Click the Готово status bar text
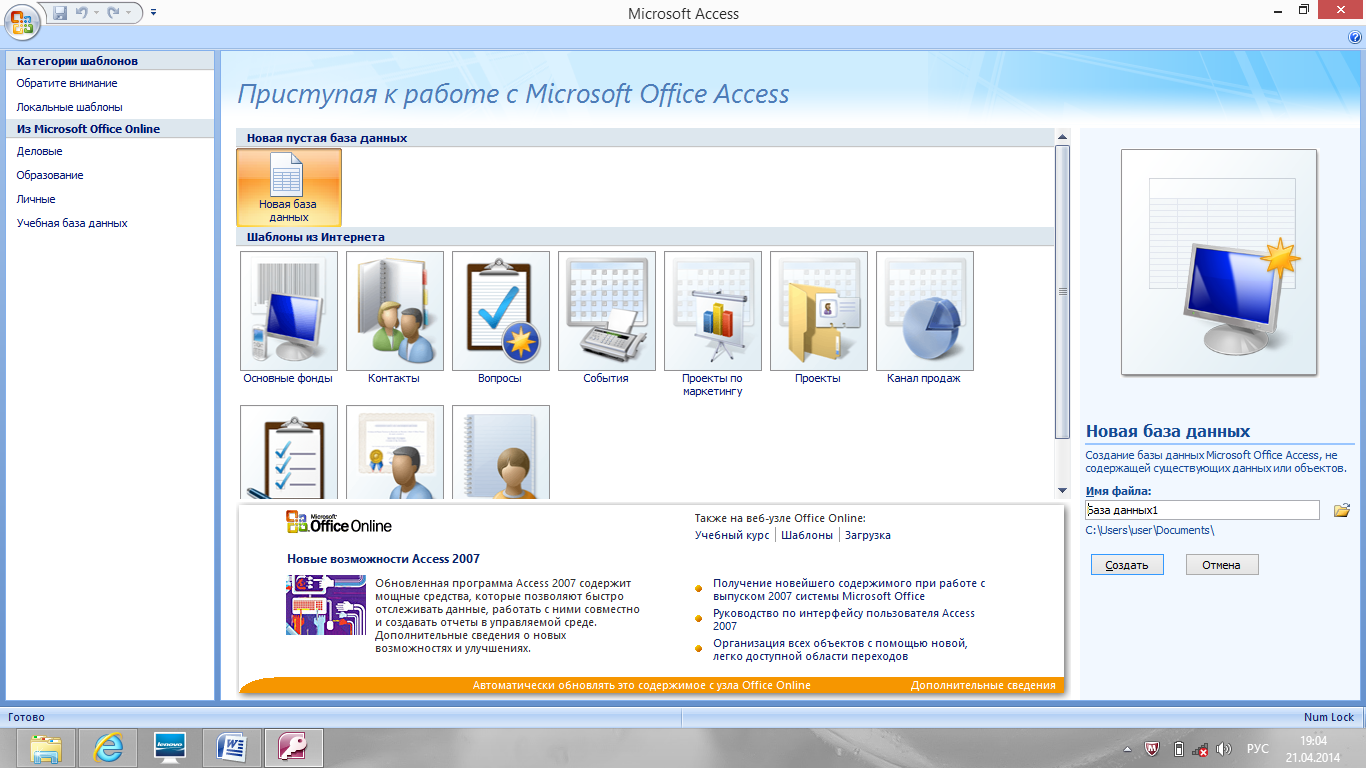1366x768 pixels. pyautogui.click(x=26, y=717)
